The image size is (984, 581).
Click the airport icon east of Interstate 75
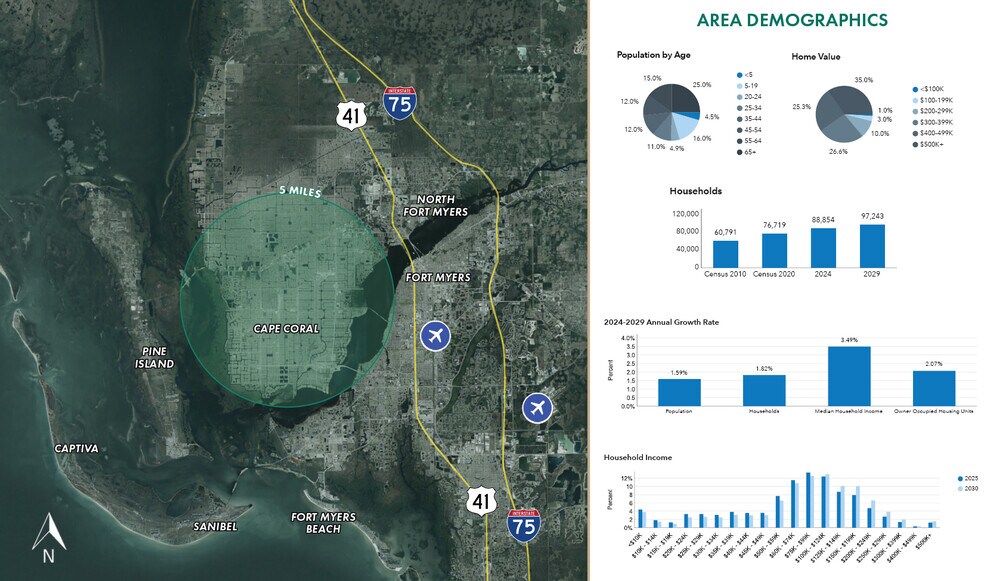click(x=537, y=408)
